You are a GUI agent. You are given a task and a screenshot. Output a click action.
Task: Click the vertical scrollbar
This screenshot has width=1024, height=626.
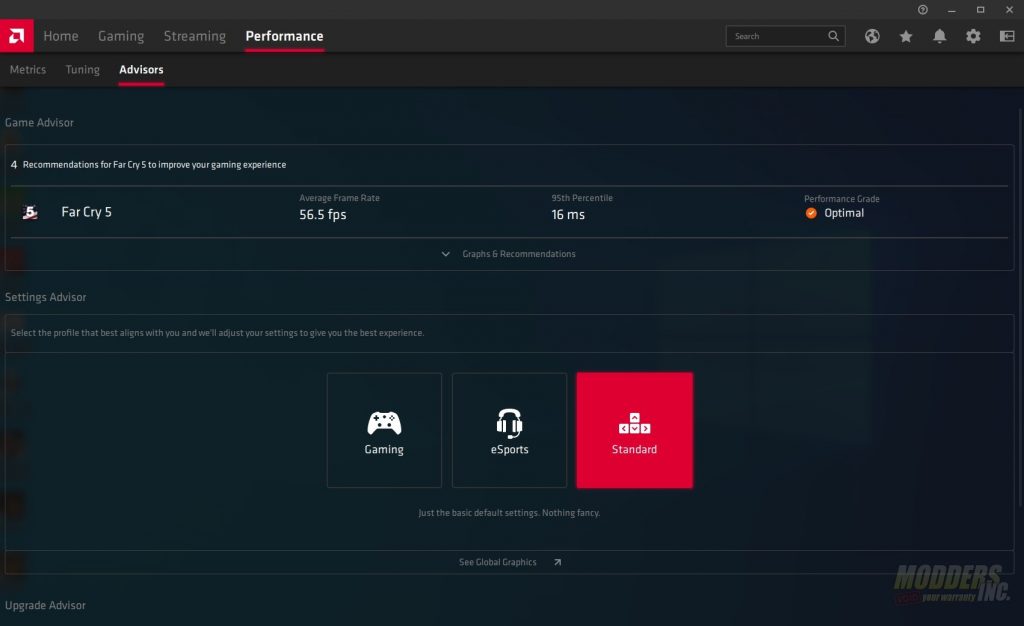(1020, 307)
